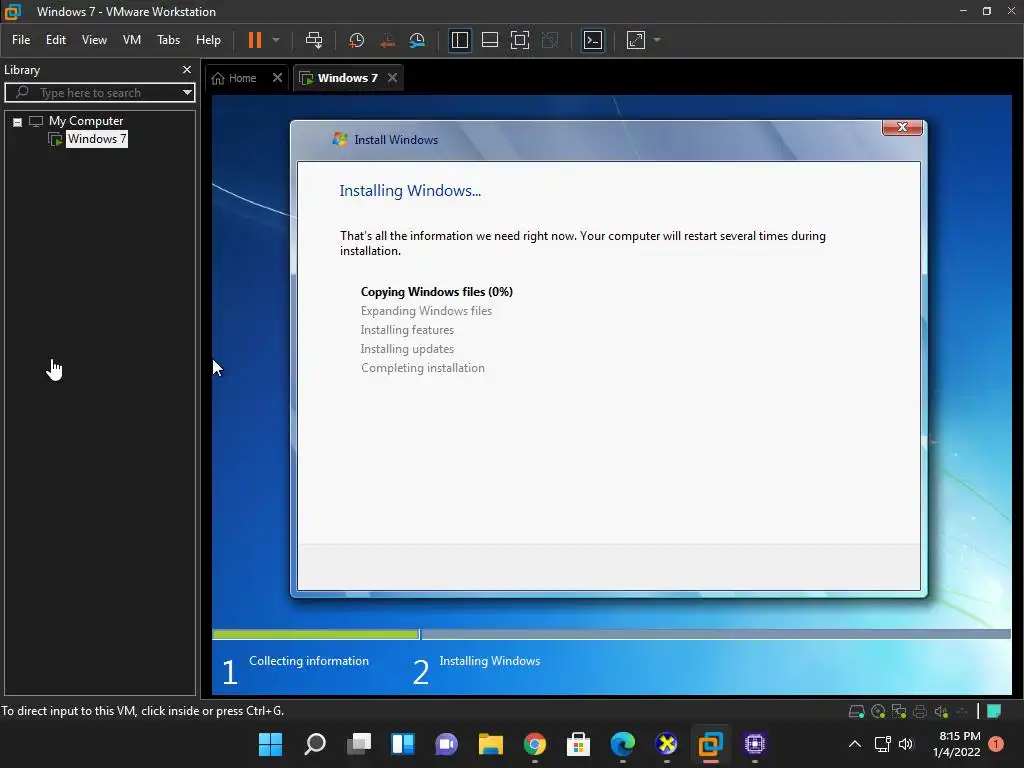Send Ctrl+Alt+Del to the virtual machine
This screenshot has width=1024, height=768.
tap(314, 40)
